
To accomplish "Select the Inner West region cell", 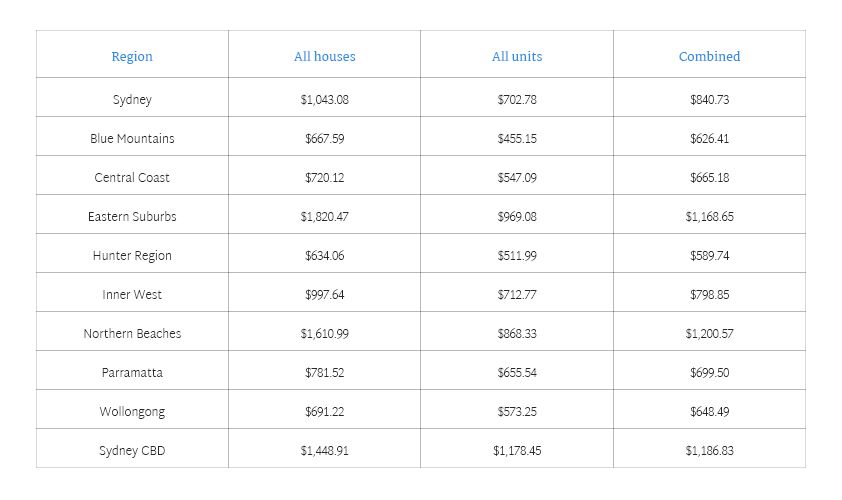I will click(x=132, y=295).
